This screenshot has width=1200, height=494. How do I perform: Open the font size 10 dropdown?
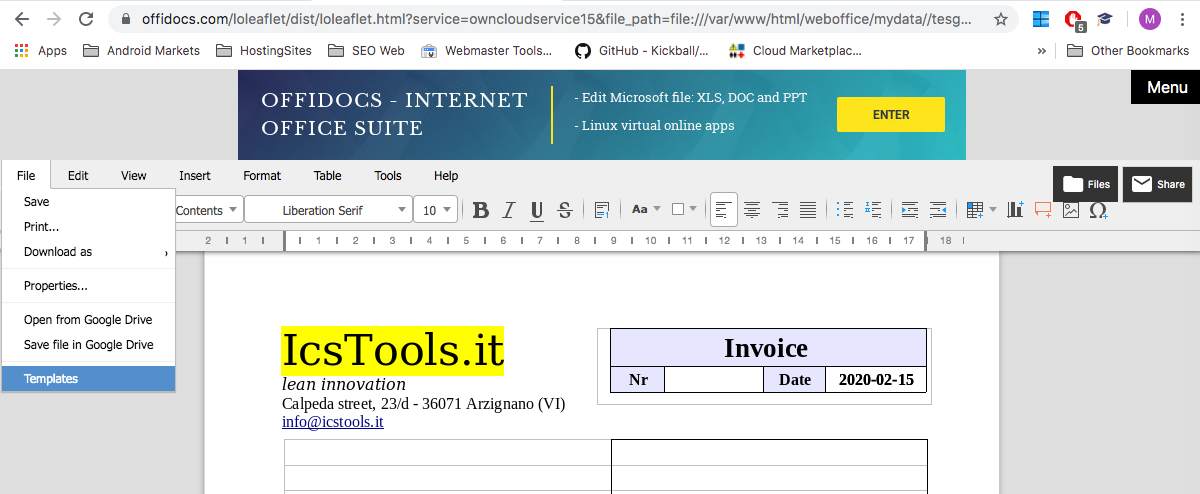click(436, 210)
